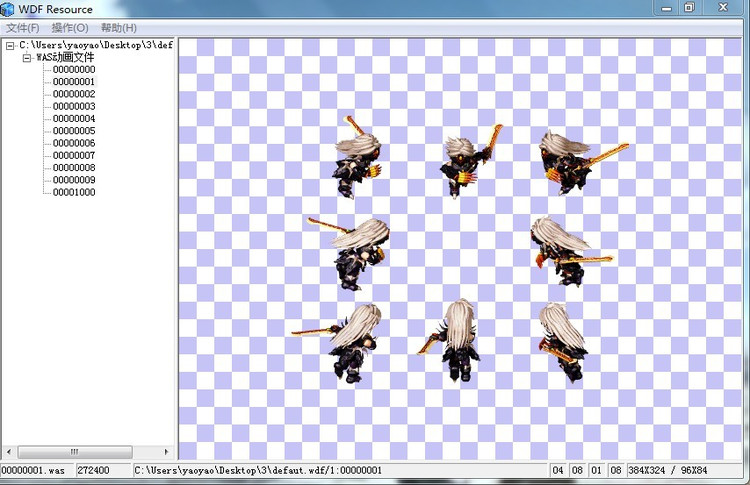The height and width of the screenshot is (485, 750).
Task: Open the 帮助(H) menu
Action: (x=118, y=28)
